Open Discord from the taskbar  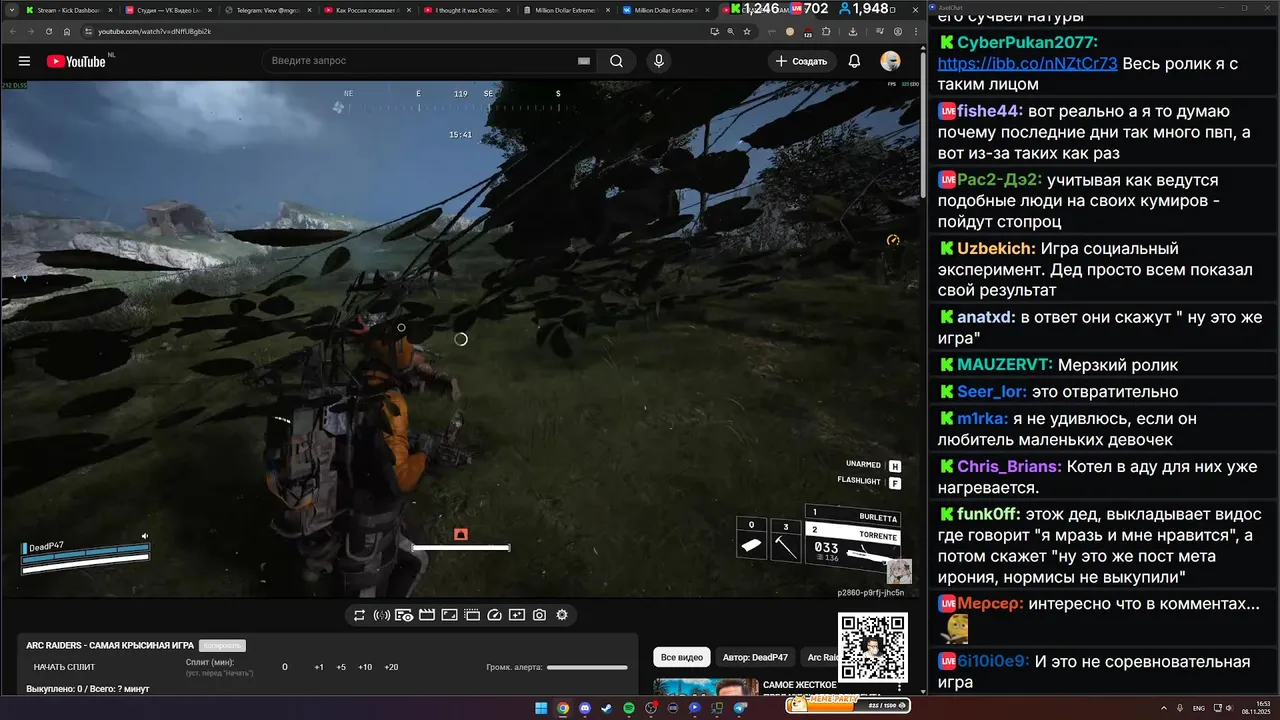(x=585, y=708)
